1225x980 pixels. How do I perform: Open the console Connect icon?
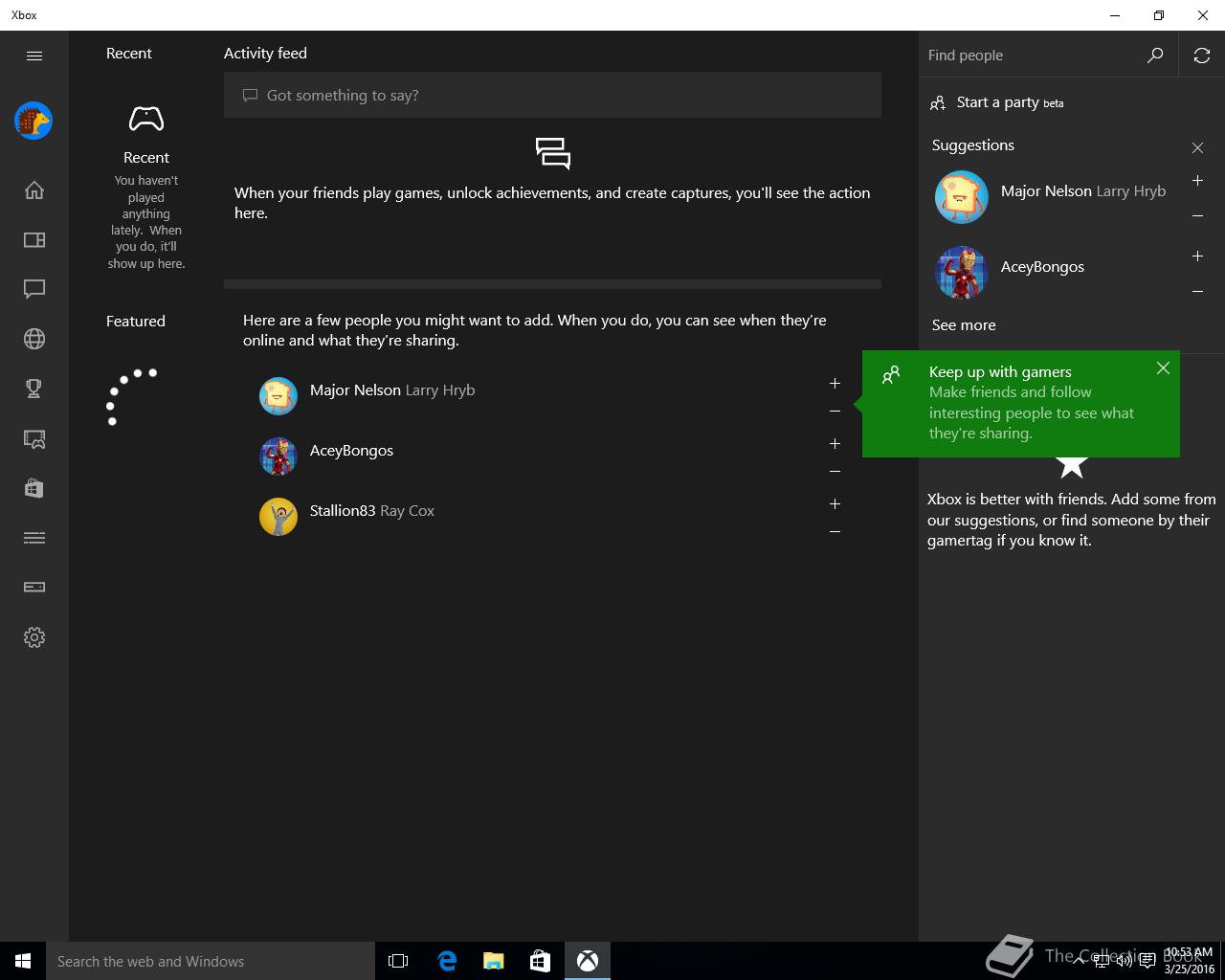pyautogui.click(x=34, y=588)
